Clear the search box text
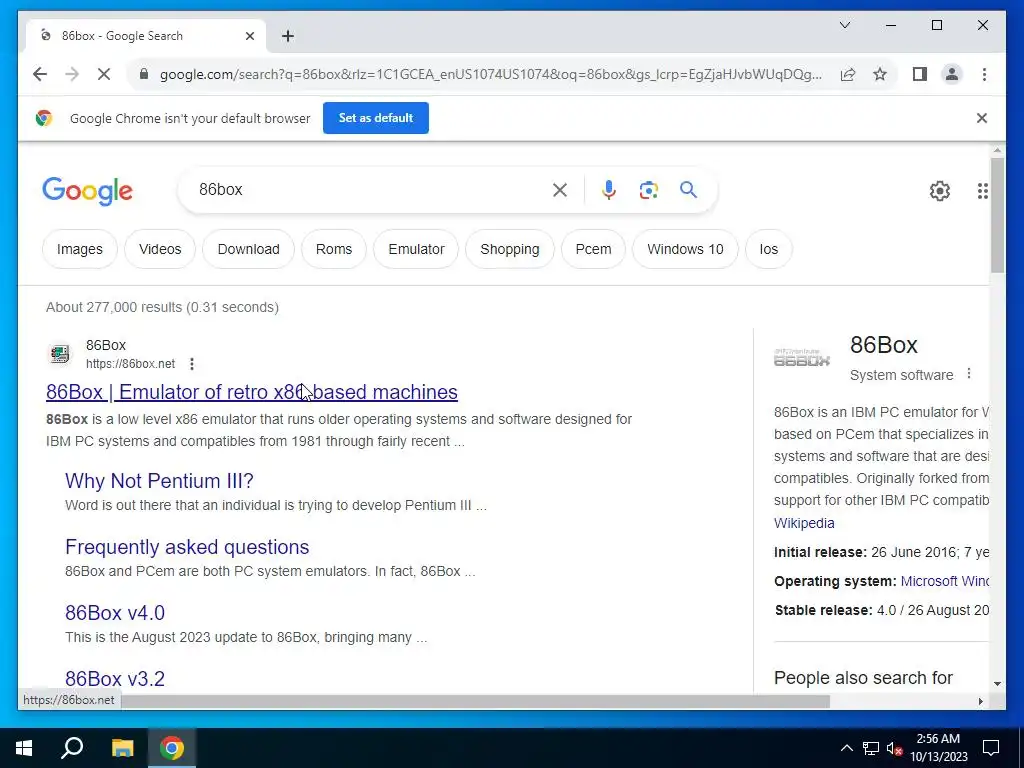This screenshot has height=768, width=1024. point(560,190)
